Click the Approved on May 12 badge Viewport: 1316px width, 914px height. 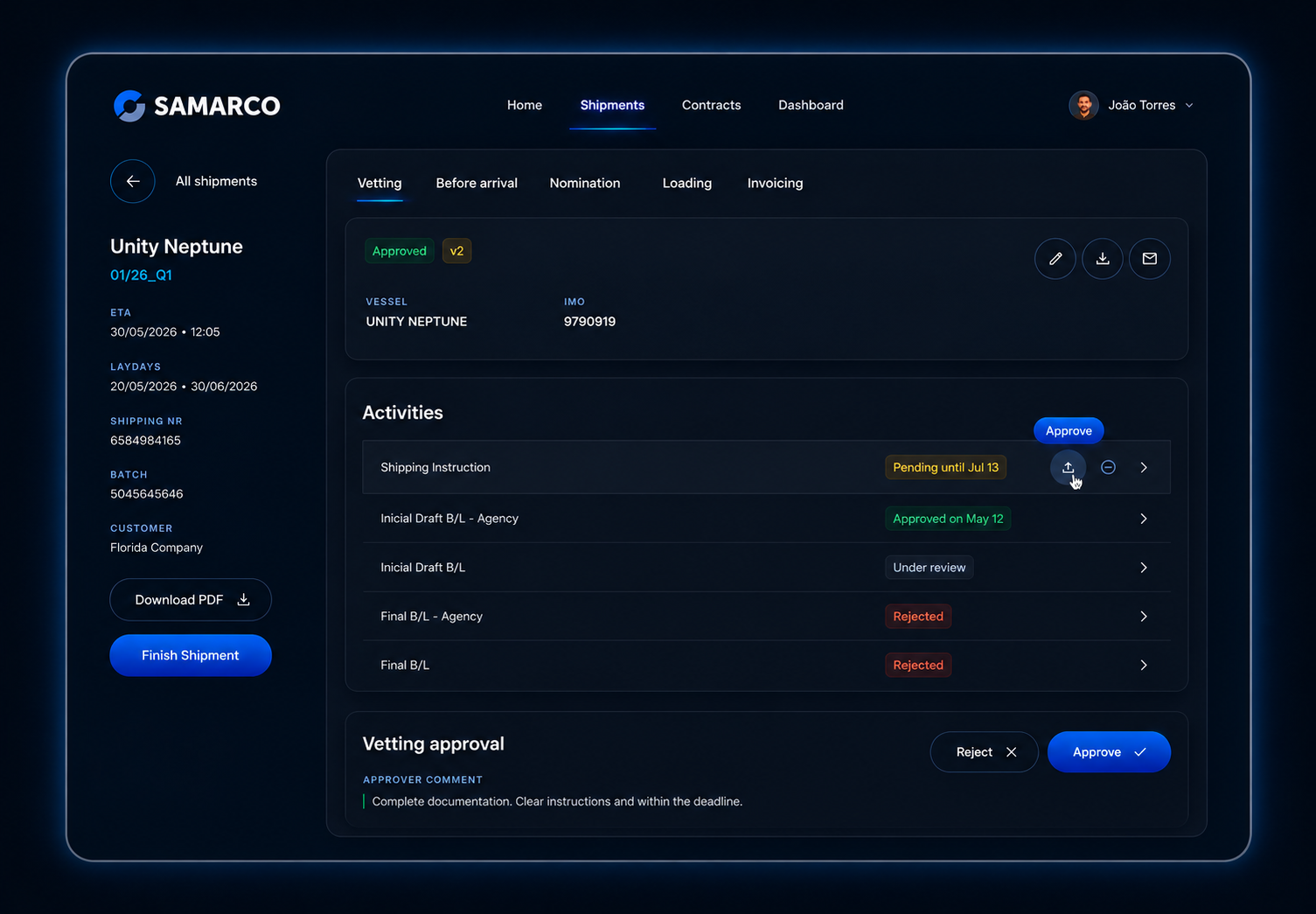pos(948,519)
